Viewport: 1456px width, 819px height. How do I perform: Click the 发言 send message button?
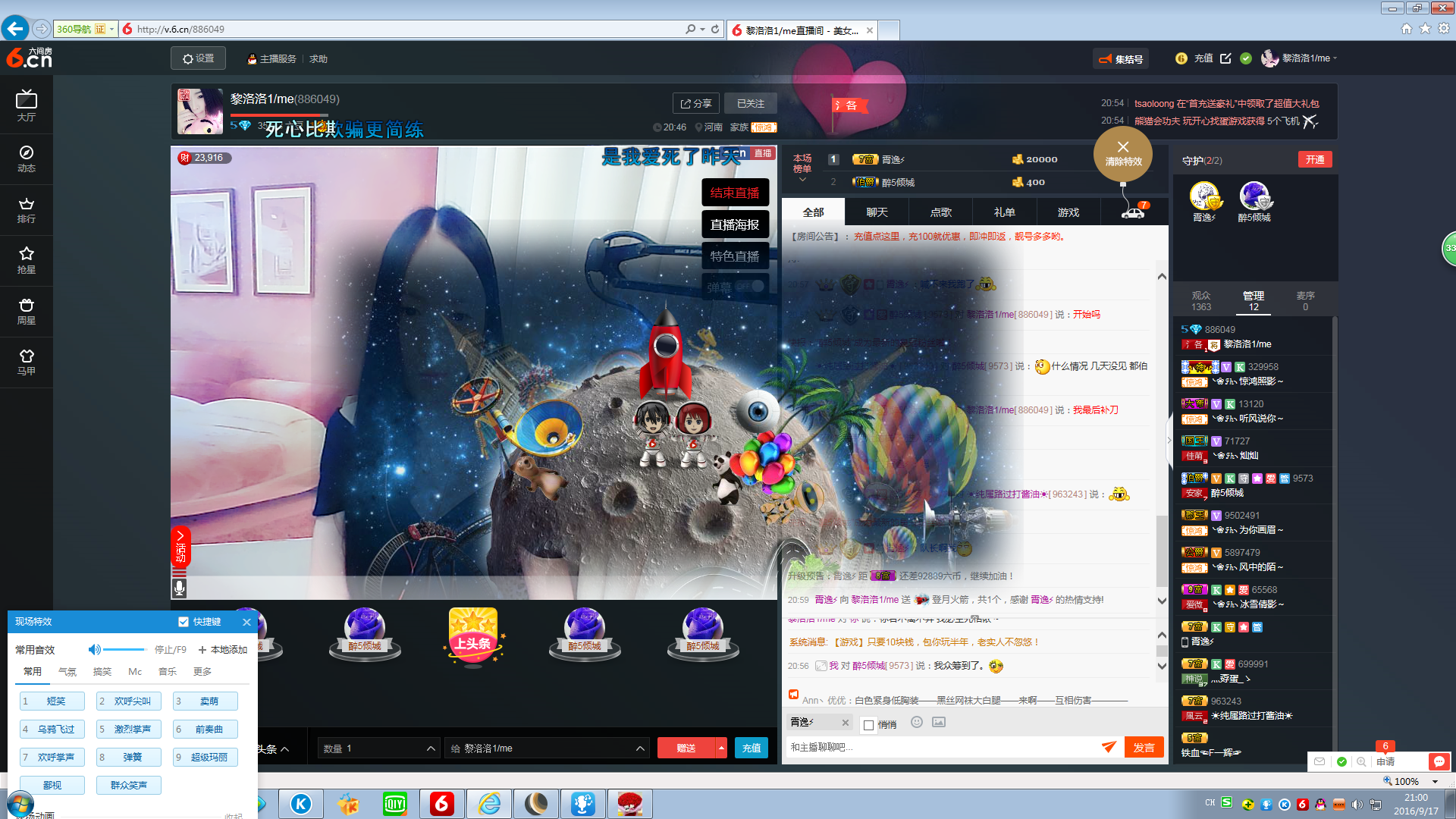1144,747
